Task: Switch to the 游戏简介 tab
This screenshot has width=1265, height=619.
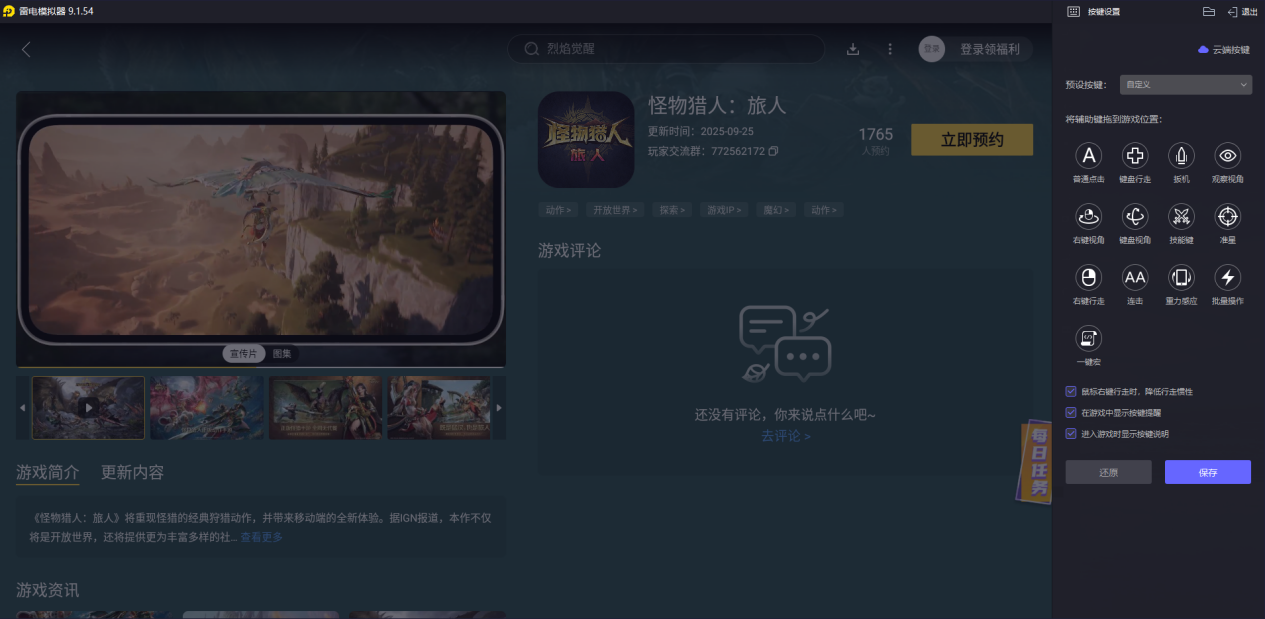Action: click(47, 472)
